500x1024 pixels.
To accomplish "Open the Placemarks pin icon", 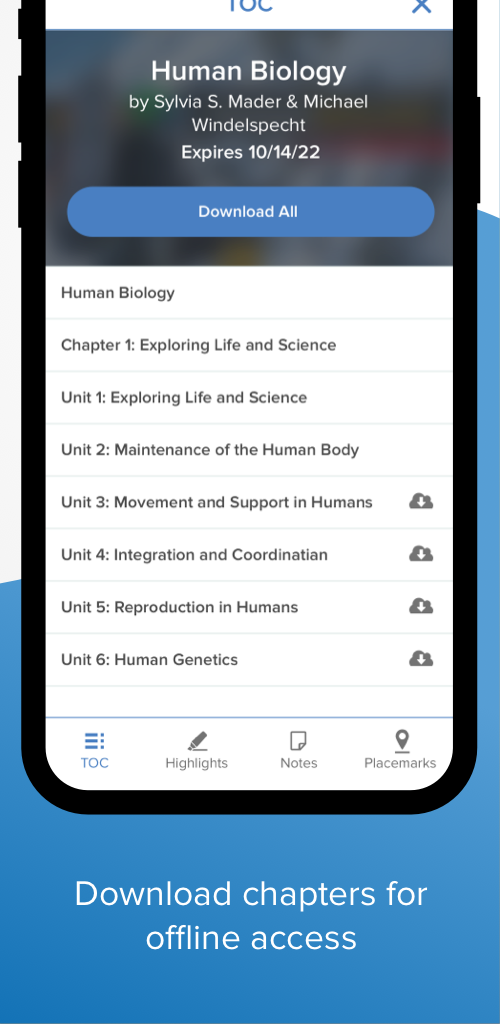I will (402, 741).
